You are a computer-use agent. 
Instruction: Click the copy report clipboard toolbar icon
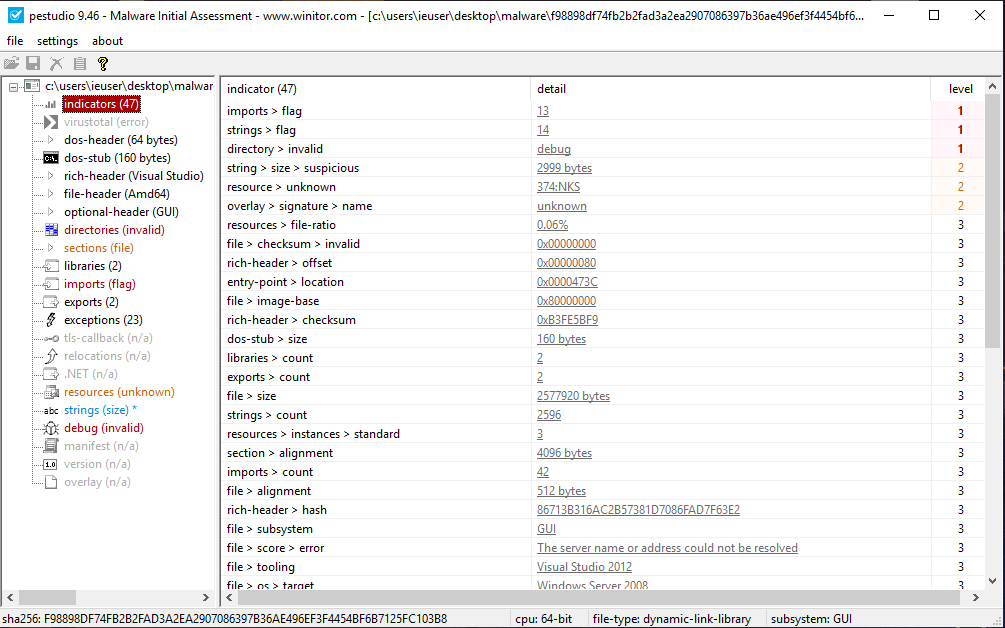[x=79, y=63]
